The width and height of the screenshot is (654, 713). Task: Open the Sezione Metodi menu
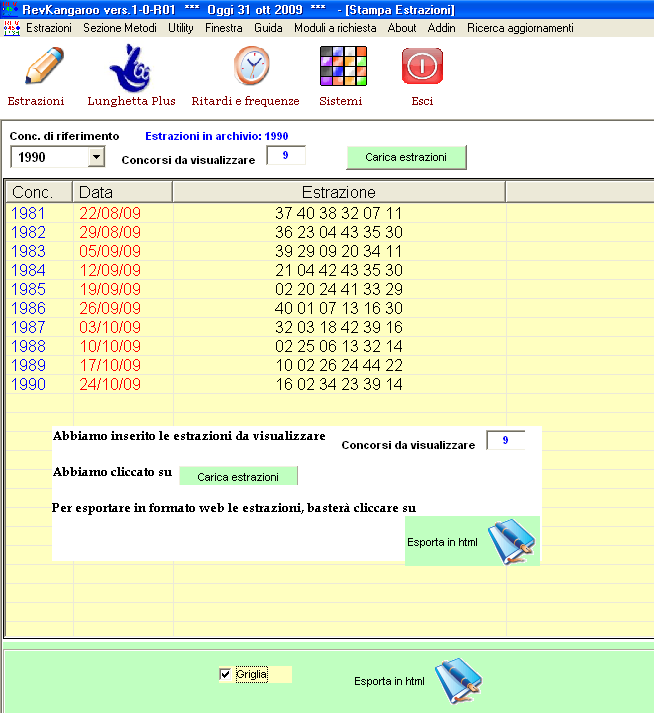[x=119, y=28]
